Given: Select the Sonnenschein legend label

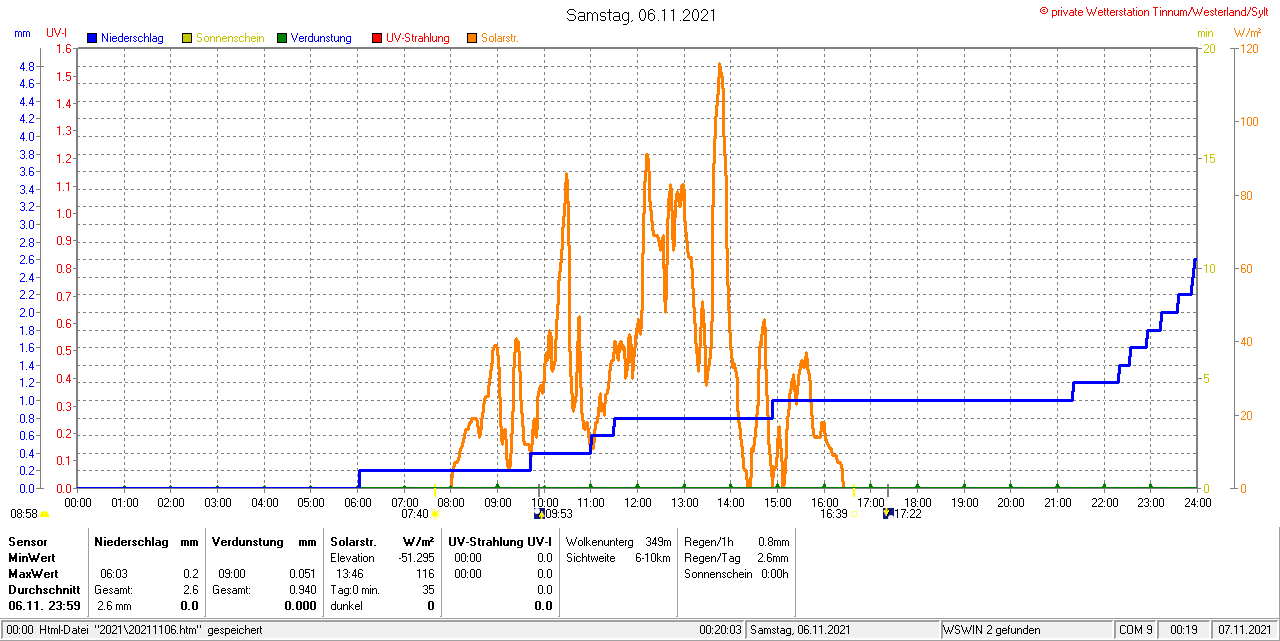Looking at the screenshot, I should click(x=230, y=38).
